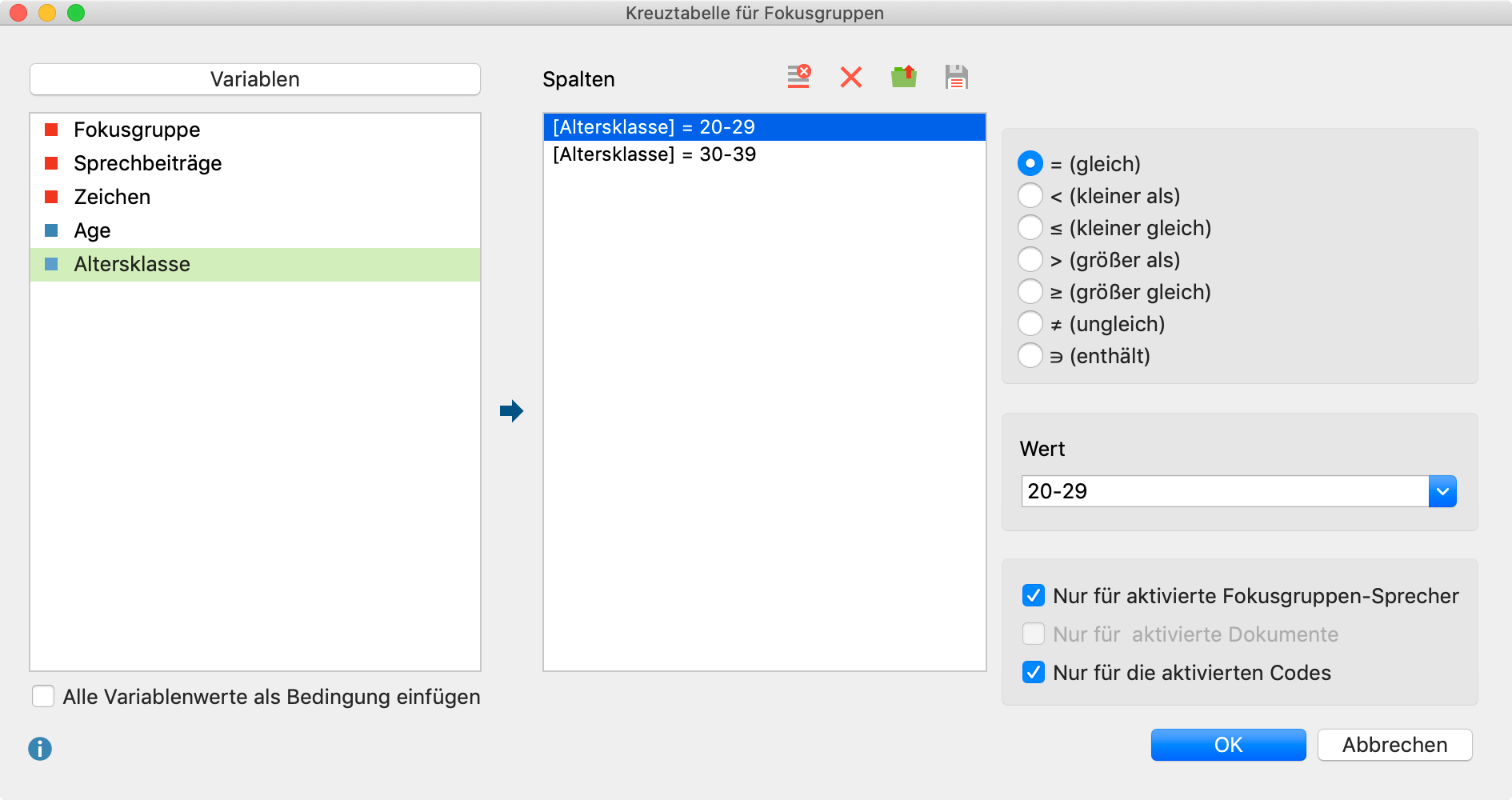Click the Abbrechen button
The width and height of the screenshot is (1512, 800).
coord(1394,745)
